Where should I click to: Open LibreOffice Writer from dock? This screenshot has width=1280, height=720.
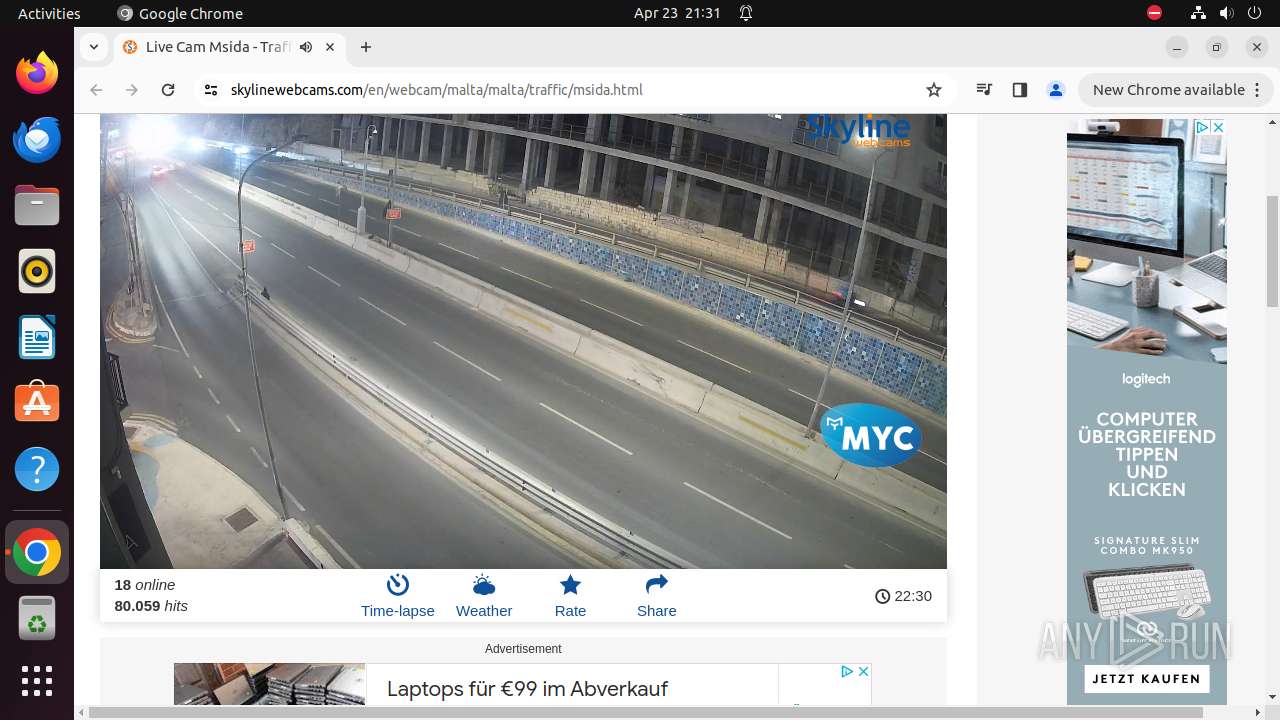pyautogui.click(x=37, y=337)
